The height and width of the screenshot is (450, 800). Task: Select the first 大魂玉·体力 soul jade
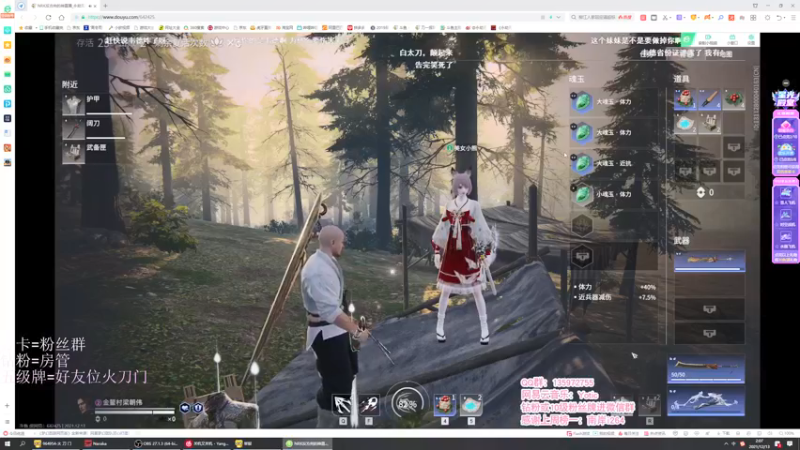[x=614, y=102]
